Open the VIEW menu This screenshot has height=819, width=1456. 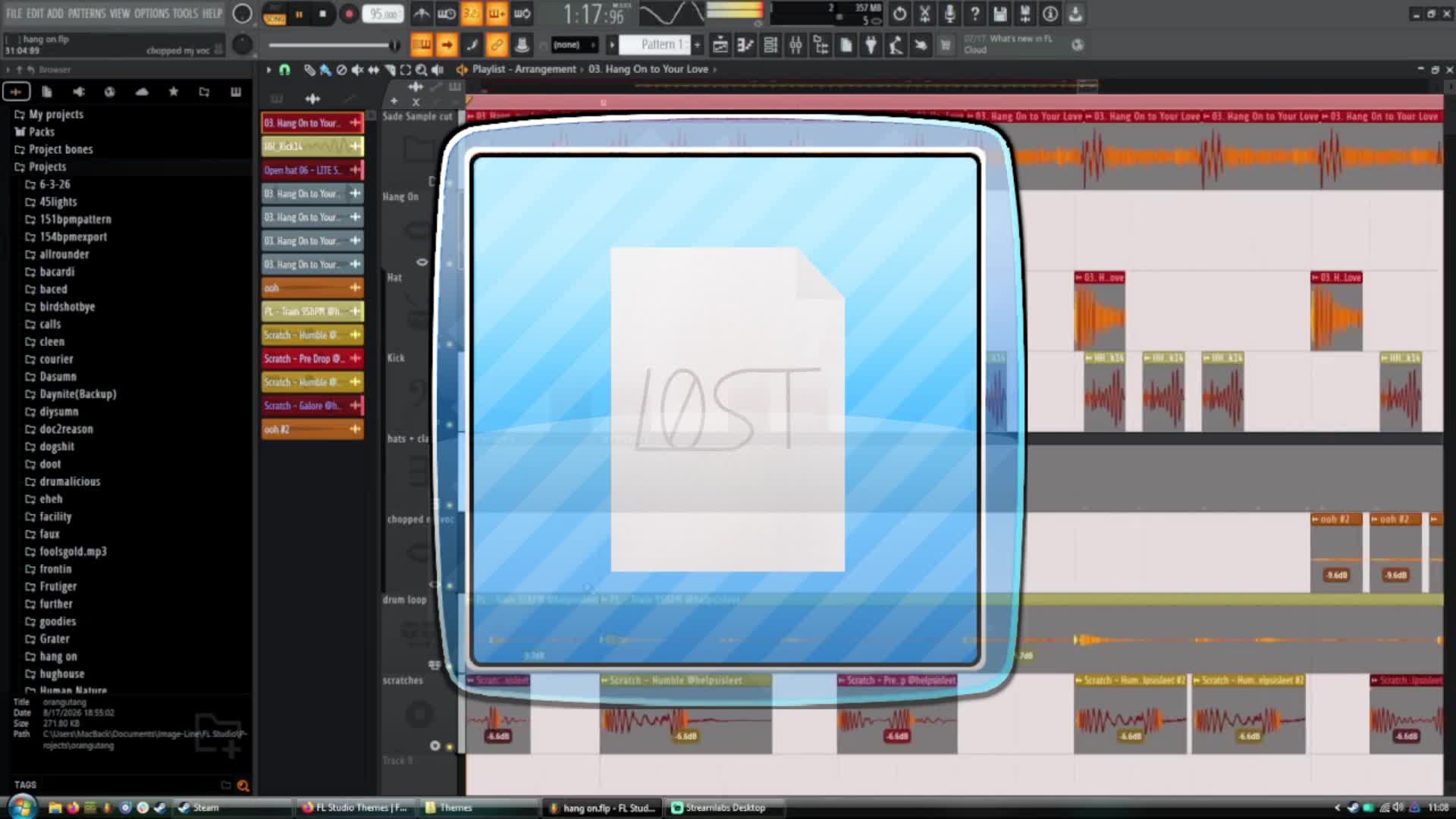(120, 13)
